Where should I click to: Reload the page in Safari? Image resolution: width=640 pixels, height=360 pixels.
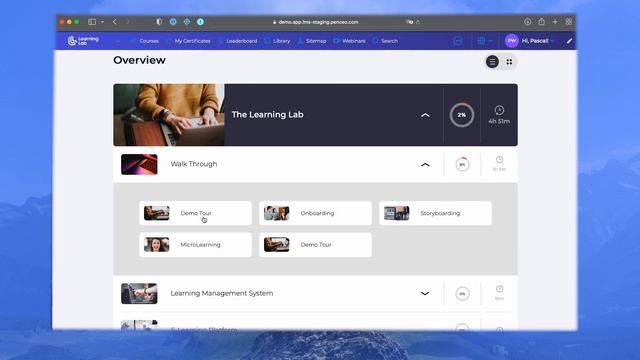click(418, 22)
